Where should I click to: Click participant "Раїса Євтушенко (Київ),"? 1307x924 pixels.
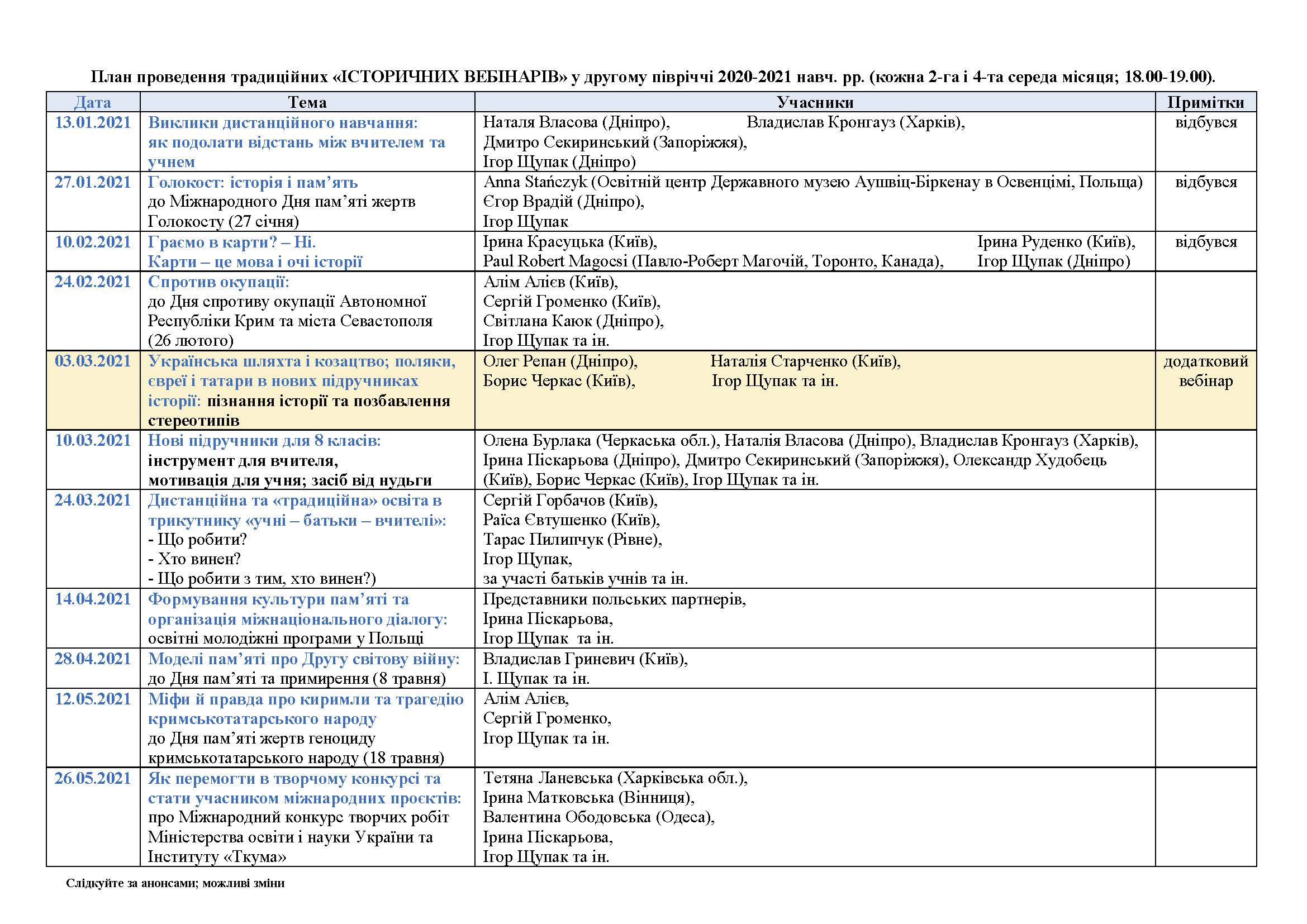pos(572,520)
